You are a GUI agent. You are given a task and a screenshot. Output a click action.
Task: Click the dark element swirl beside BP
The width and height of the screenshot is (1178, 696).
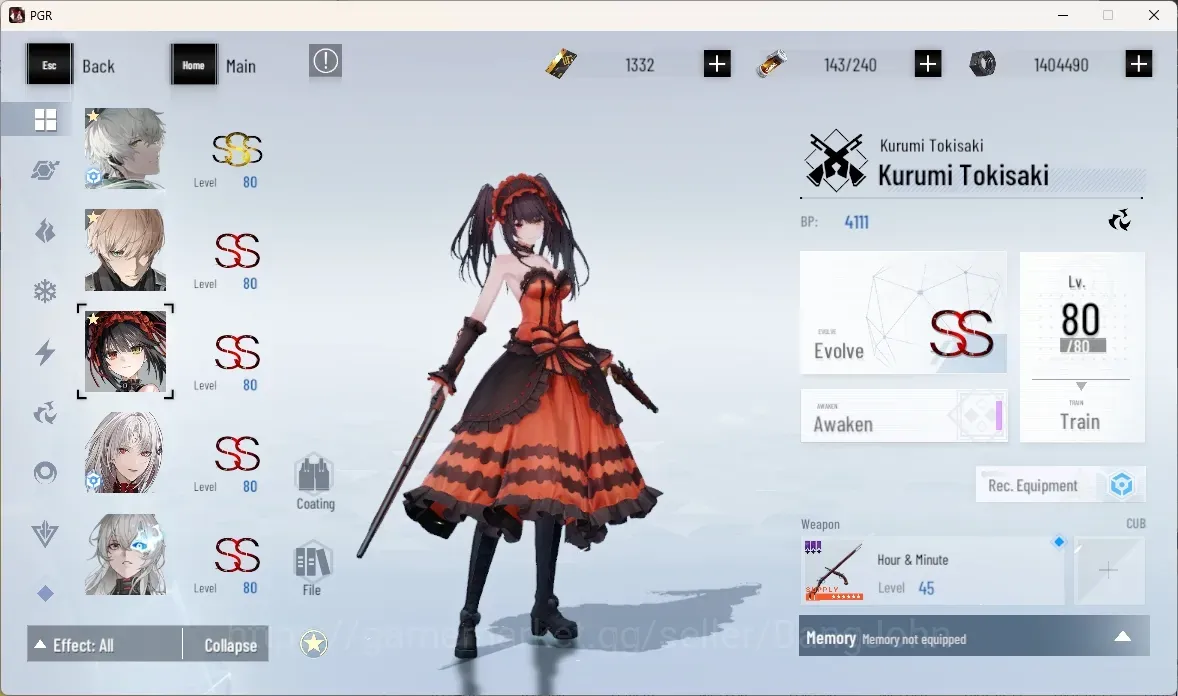point(1119,220)
